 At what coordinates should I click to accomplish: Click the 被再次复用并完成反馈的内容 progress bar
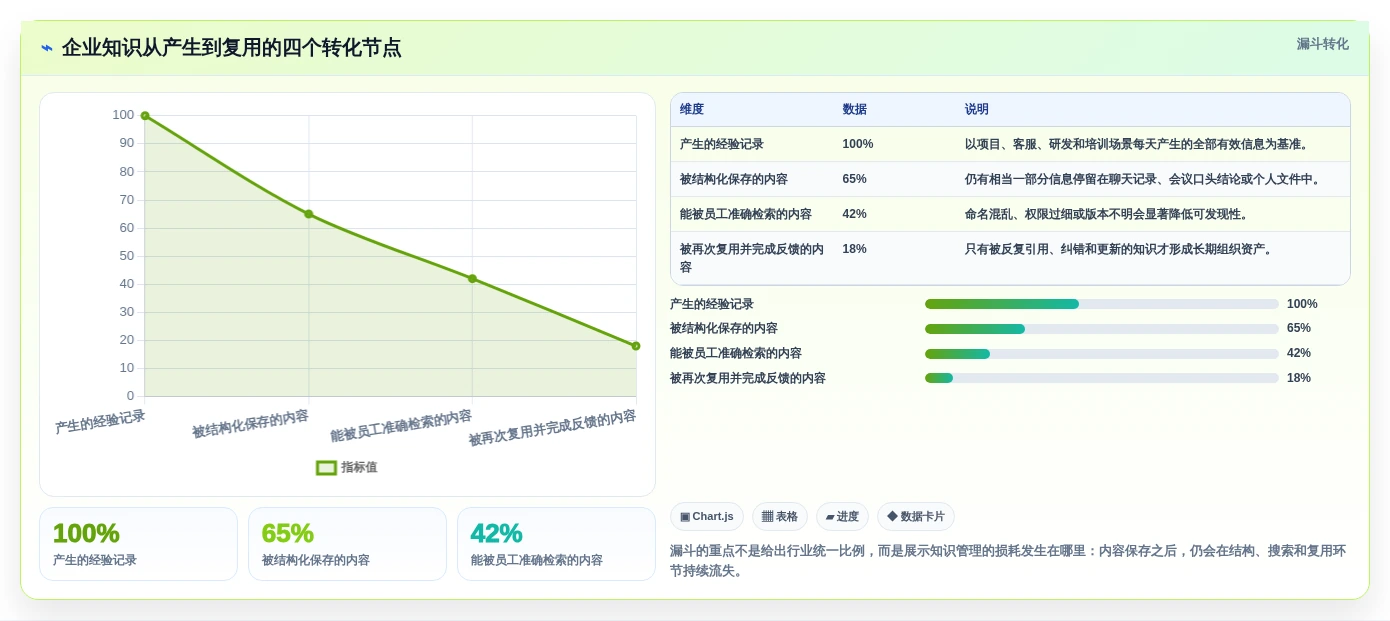point(1101,378)
